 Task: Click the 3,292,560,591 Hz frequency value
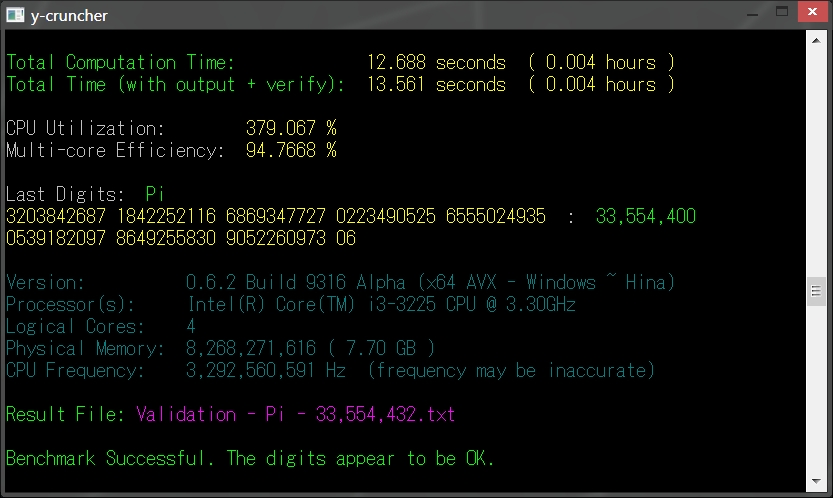pos(266,370)
